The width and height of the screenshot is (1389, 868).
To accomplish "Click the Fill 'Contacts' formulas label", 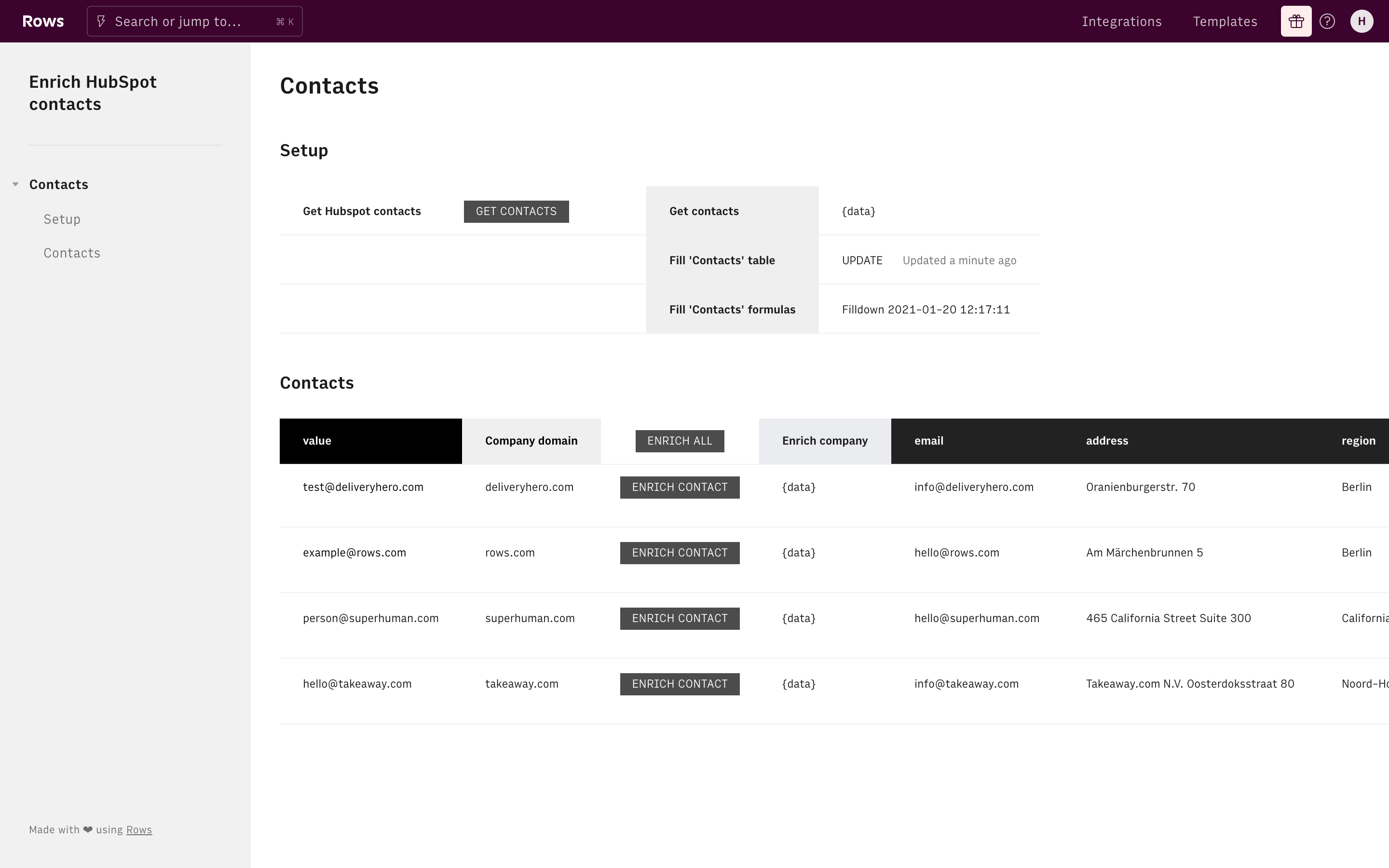I will pyautogui.click(x=733, y=310).
